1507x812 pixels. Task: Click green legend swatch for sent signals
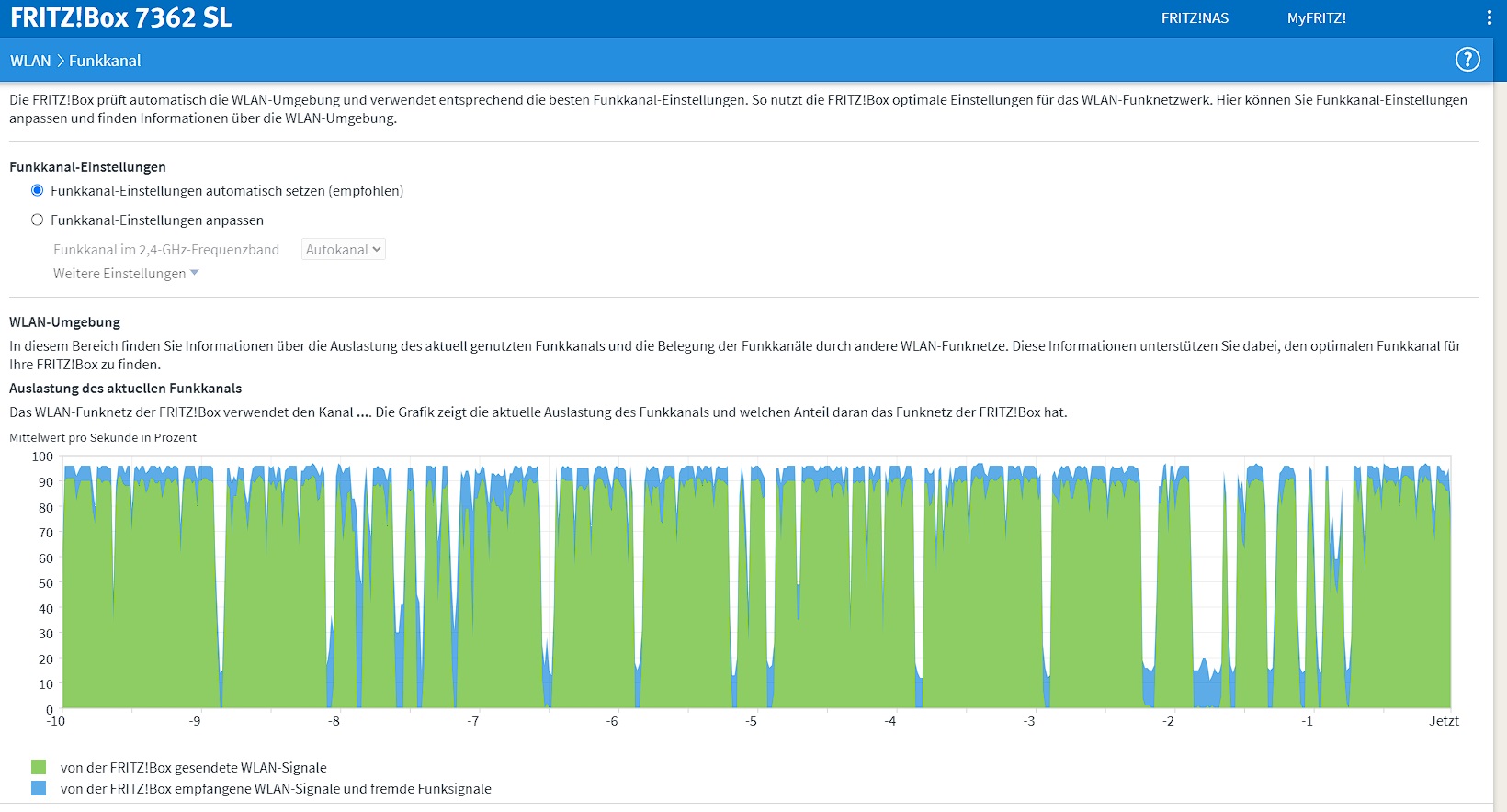(39, 767)
